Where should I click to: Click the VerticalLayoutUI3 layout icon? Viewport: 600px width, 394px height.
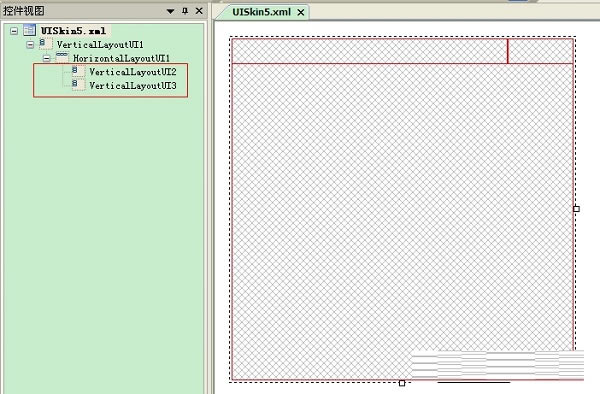coord(78,85)
